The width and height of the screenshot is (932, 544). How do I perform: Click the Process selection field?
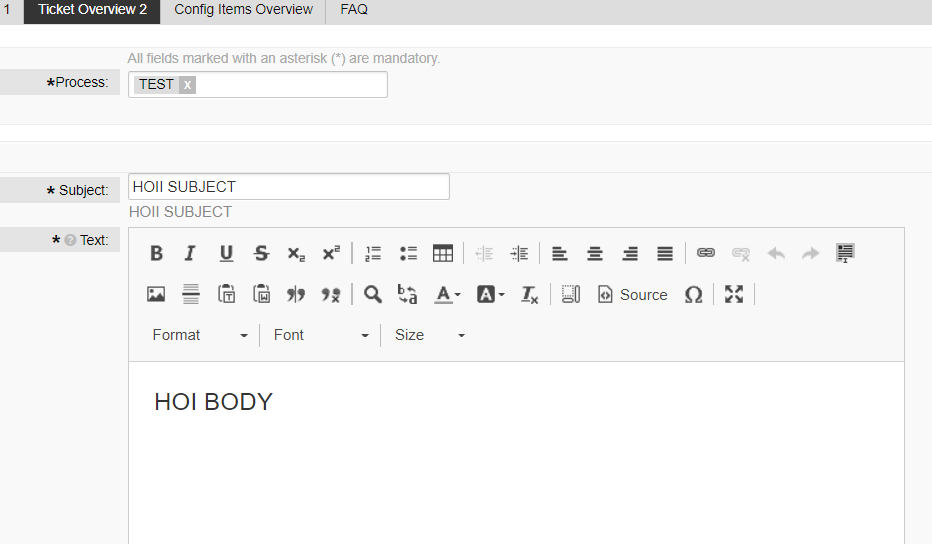[x=258, y=84]
